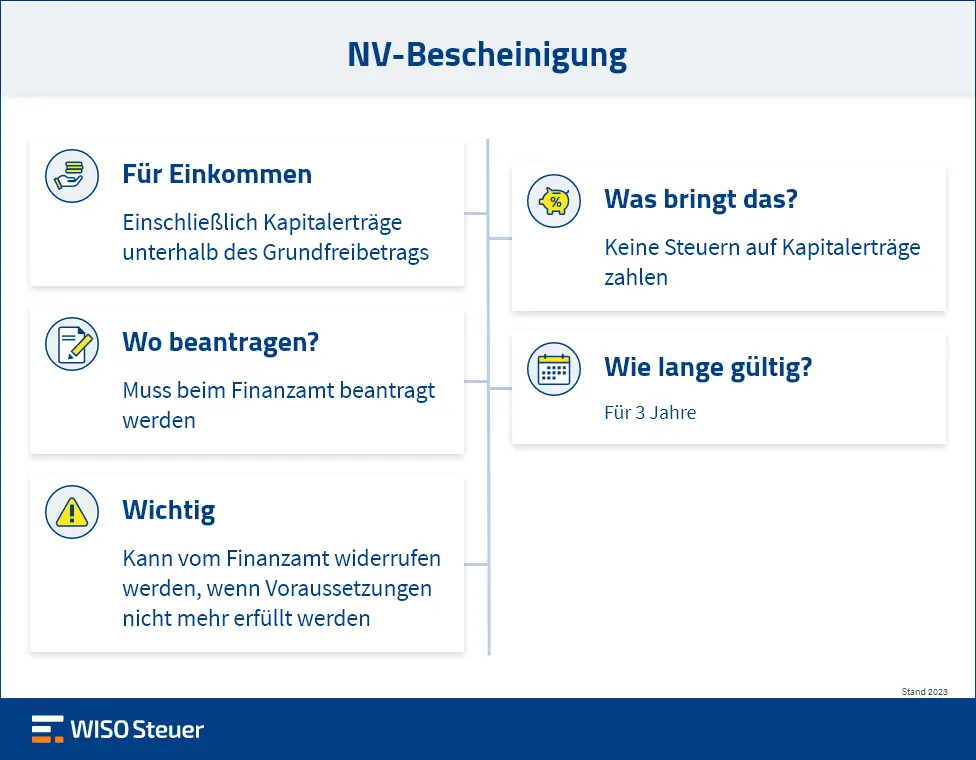Click the Wie lange gültig? heading
The width and height of the screenshot is (976, 760).
[708, 368]
